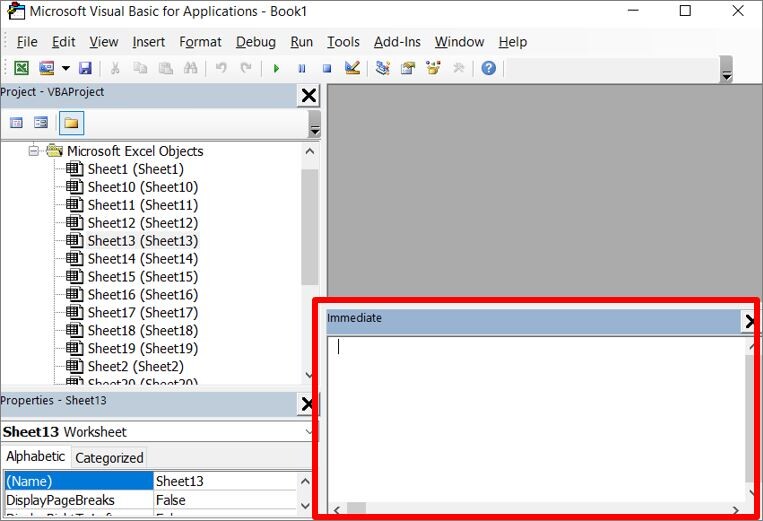Click the View Code icon in Project panel
The height and width of the screenshot is (521, 763).
click(17, 123)
